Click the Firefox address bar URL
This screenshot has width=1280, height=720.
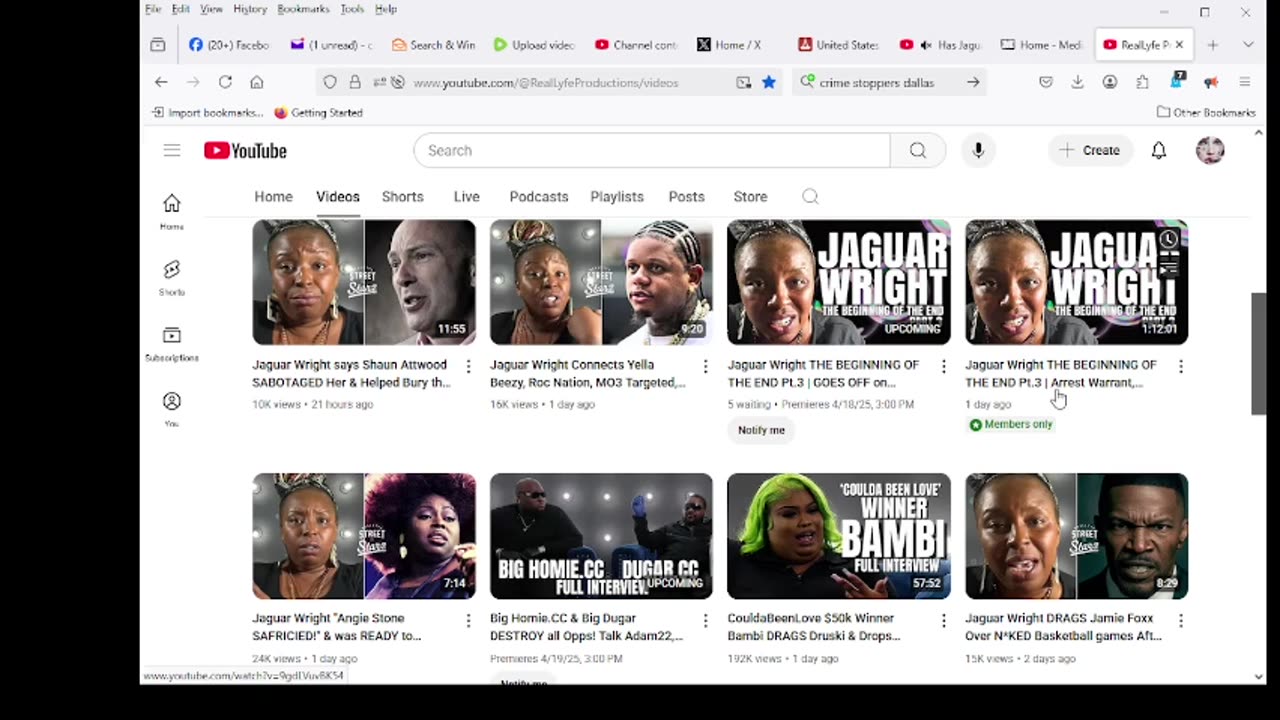coord(546,82)
